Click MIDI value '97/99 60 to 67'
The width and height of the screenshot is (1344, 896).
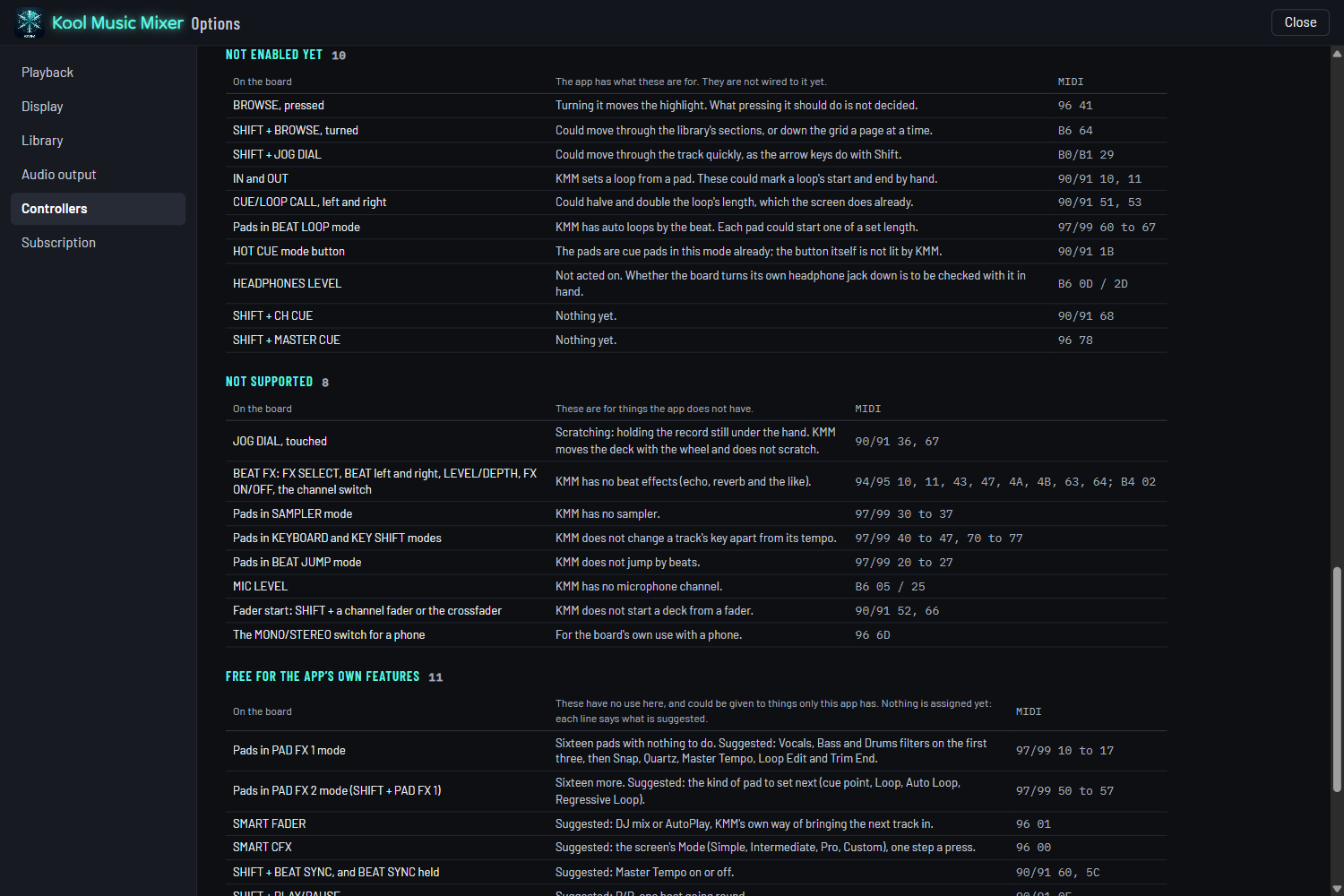click(1107, 228)
